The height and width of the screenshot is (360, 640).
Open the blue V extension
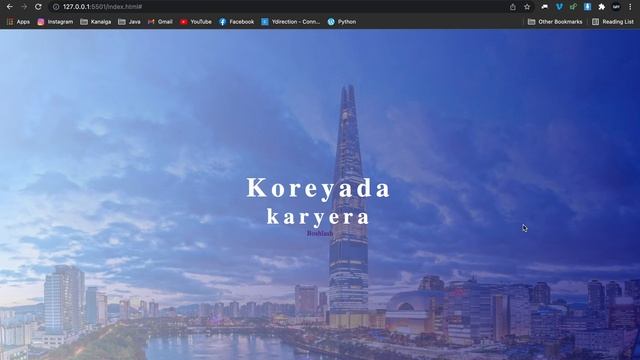(x=559, y=7)
